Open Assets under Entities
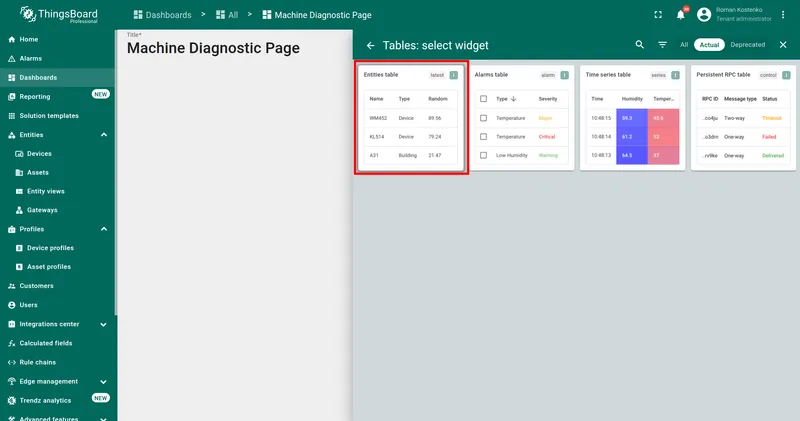Screen dimensions: 800x421 (x=57, y=172)
